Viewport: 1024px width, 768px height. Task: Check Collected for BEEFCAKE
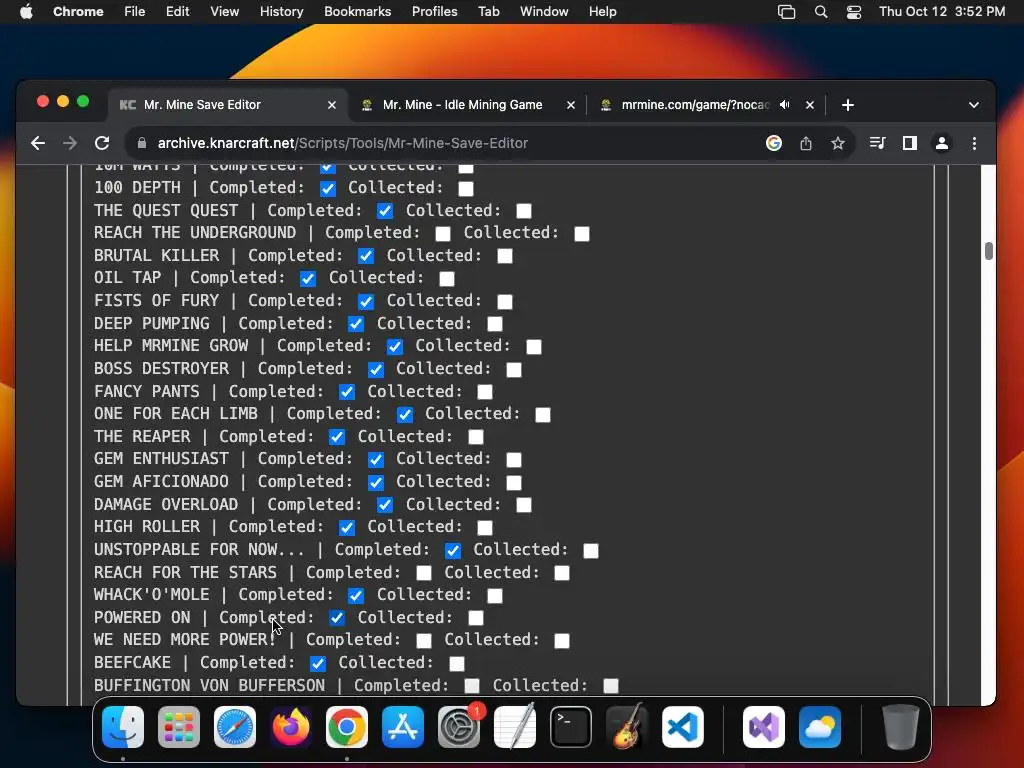[x=457, y=664]
